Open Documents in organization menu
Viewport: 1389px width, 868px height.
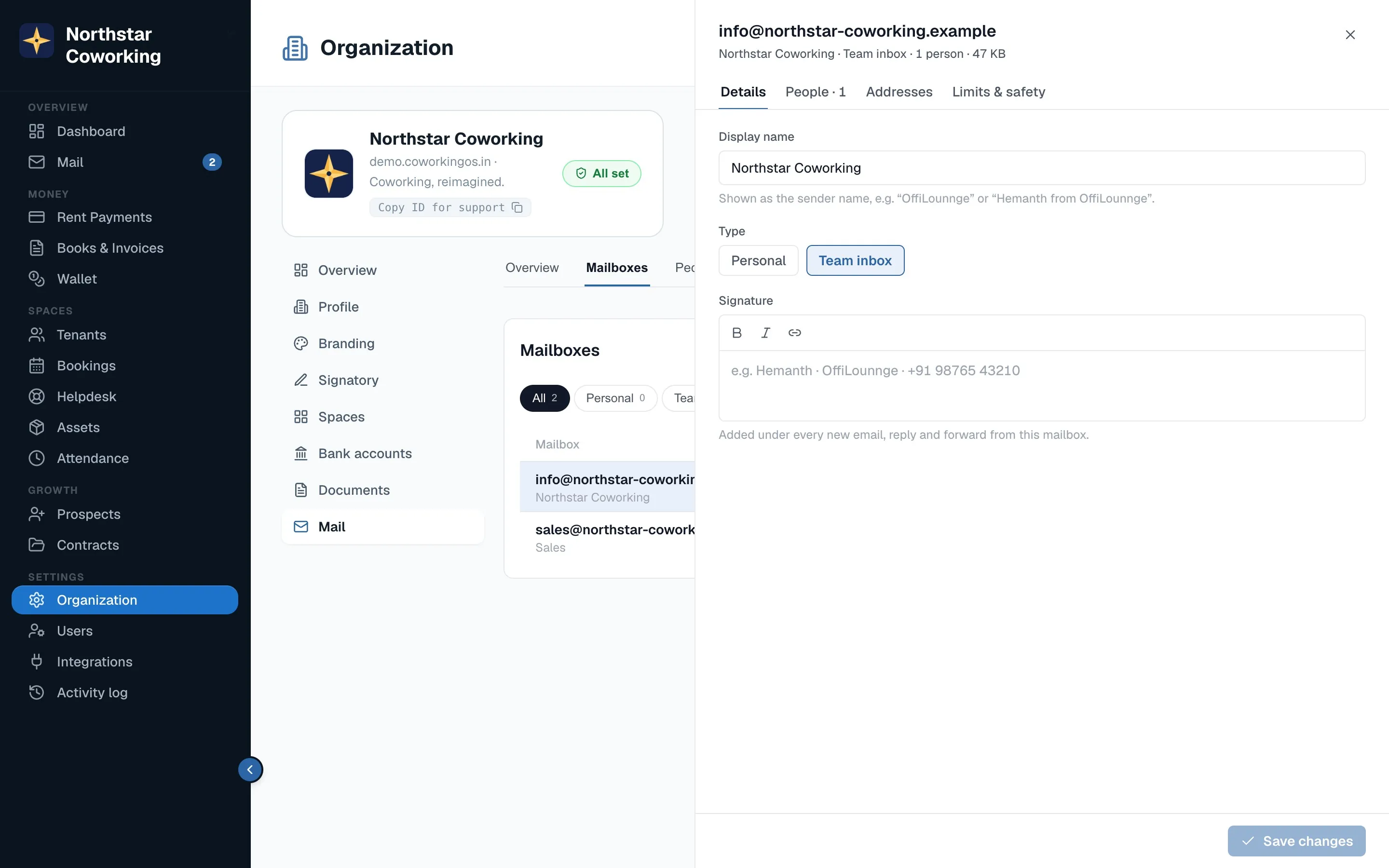(x=383, y=490)
